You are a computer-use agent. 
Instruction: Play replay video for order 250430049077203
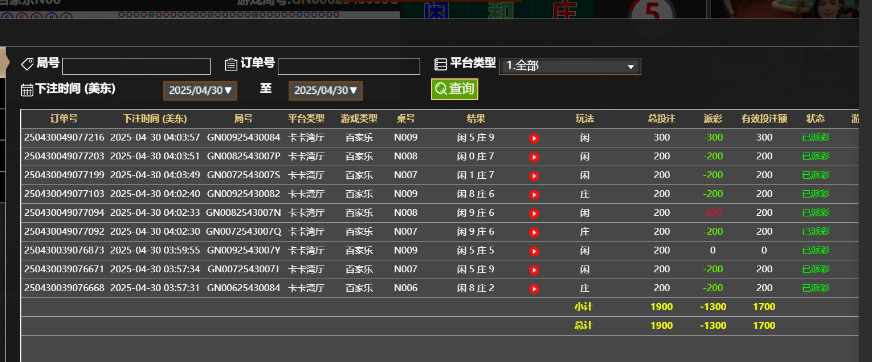534,157
